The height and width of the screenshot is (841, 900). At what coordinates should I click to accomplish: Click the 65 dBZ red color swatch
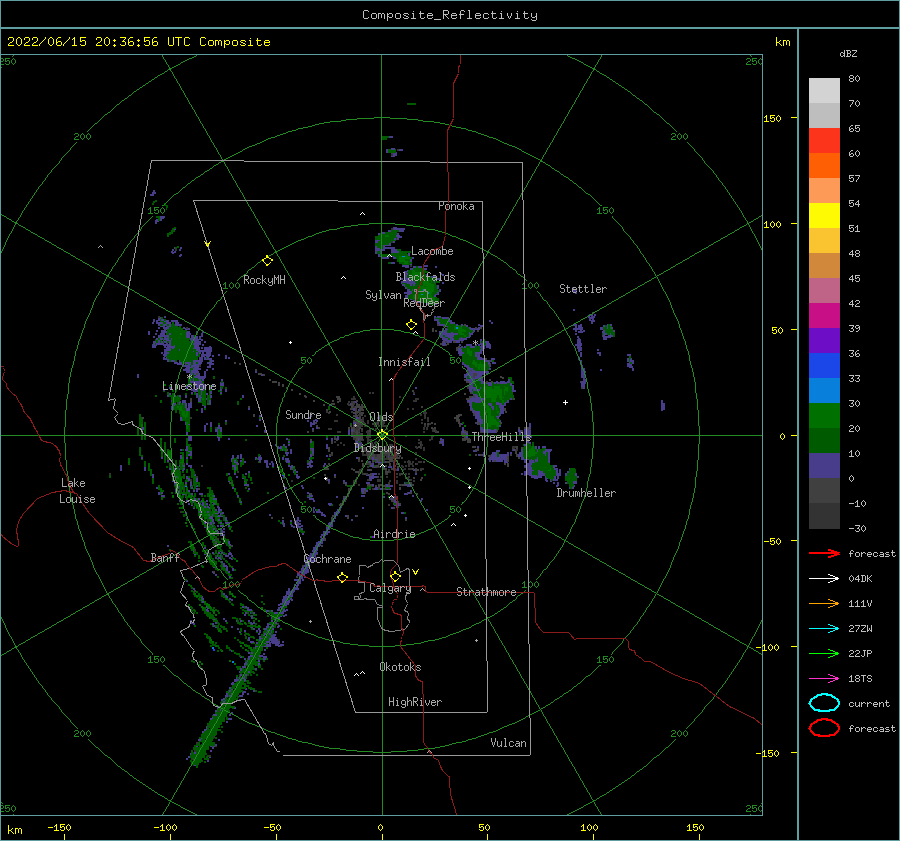[x=824, y=140]
